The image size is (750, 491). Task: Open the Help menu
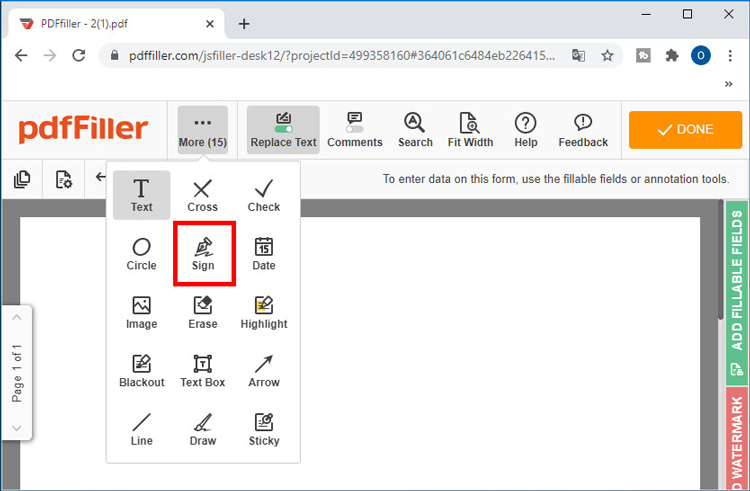pos(526,130)
